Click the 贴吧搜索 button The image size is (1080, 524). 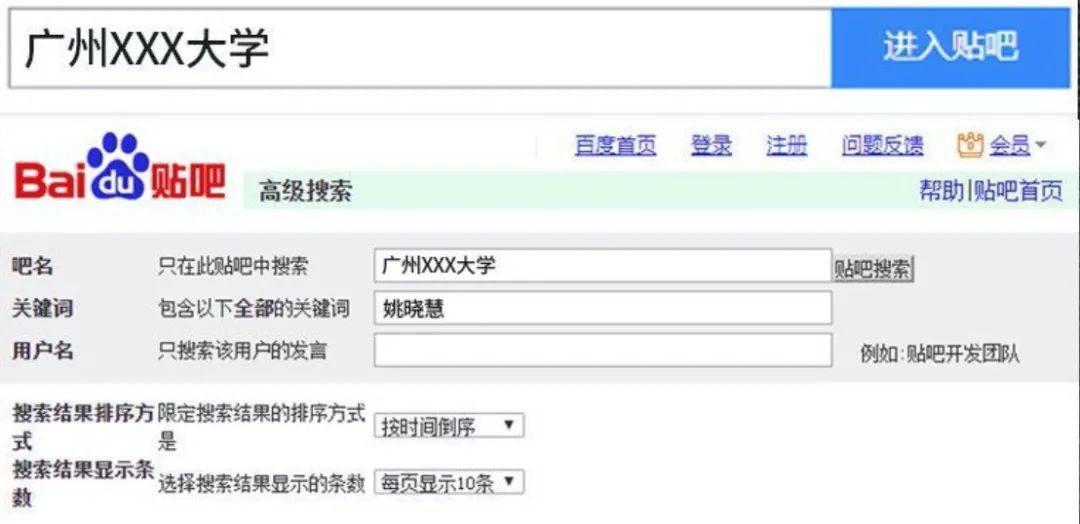tap(873, 269)
